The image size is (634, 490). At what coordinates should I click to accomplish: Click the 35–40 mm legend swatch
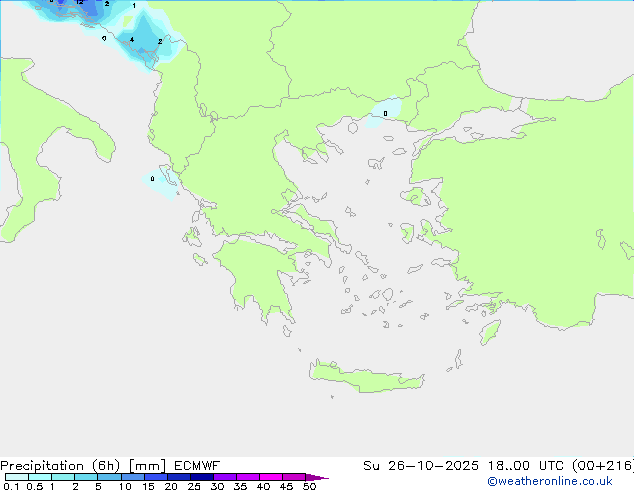click(x=247, y=477)
